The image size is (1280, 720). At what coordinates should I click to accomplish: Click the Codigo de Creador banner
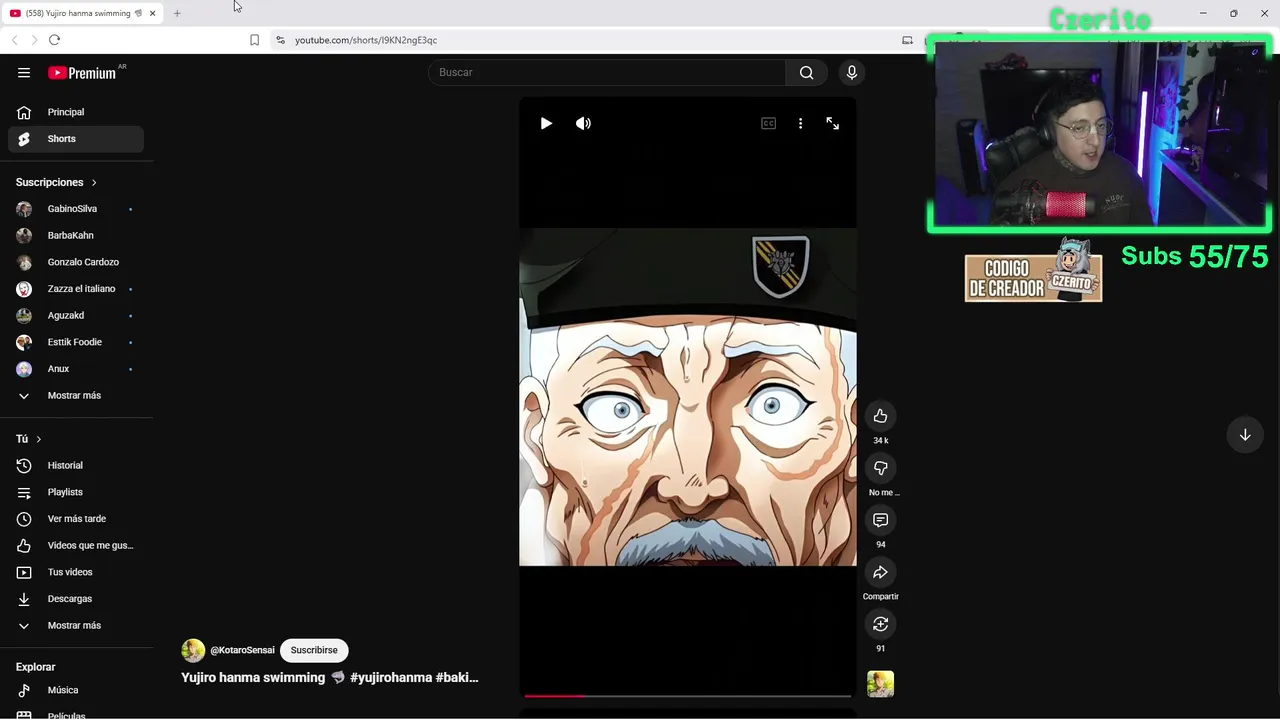[x=1033, y=272]
